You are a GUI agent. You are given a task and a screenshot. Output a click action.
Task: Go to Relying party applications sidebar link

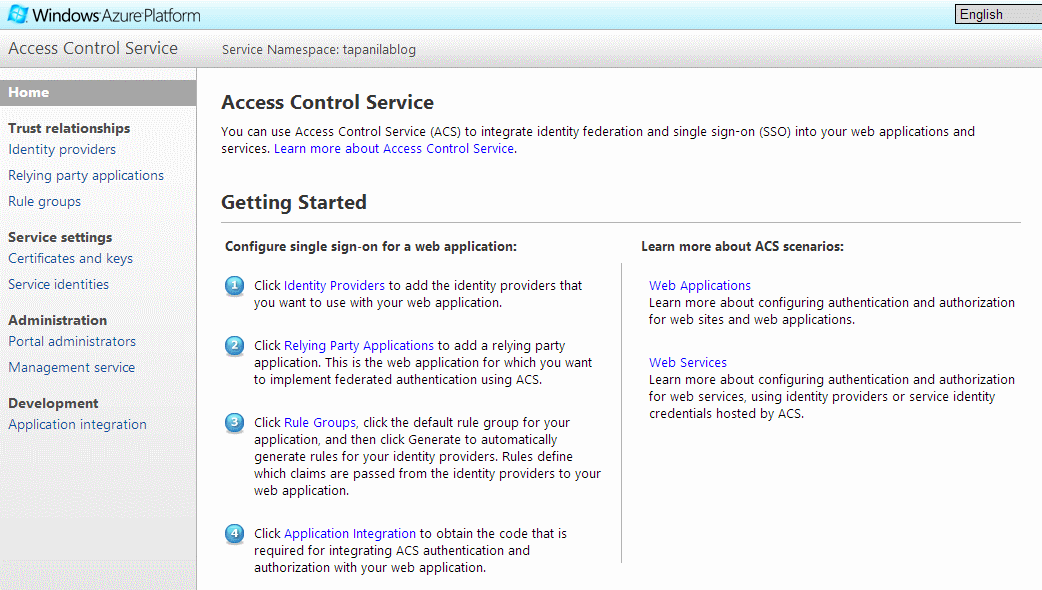pyautogui.click(x=86, y=175)
